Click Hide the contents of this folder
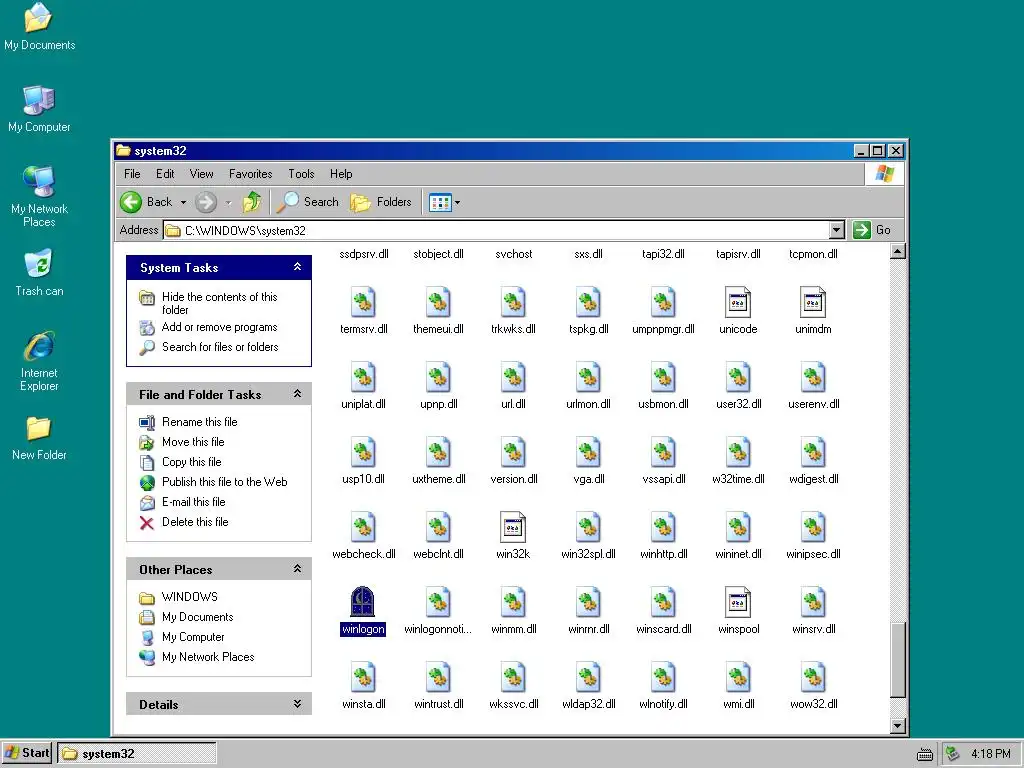 click(219, 303)
